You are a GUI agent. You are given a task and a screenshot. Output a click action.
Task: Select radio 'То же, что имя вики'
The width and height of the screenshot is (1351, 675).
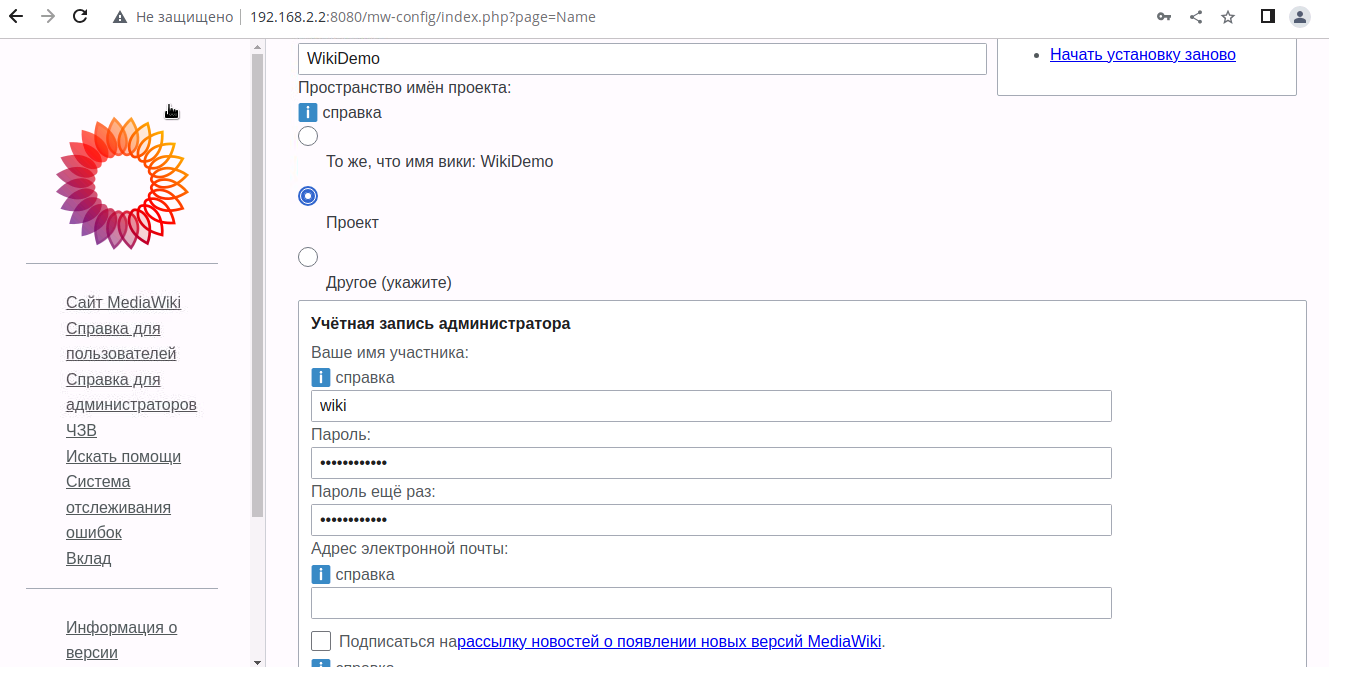(x=308, y=136)
